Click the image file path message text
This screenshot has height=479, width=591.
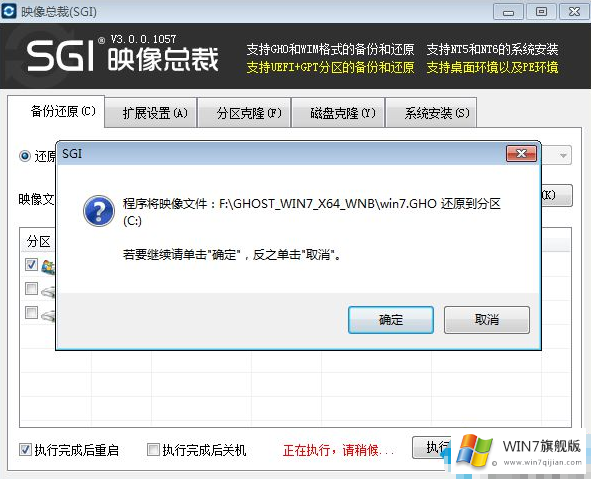coord(311,212)
